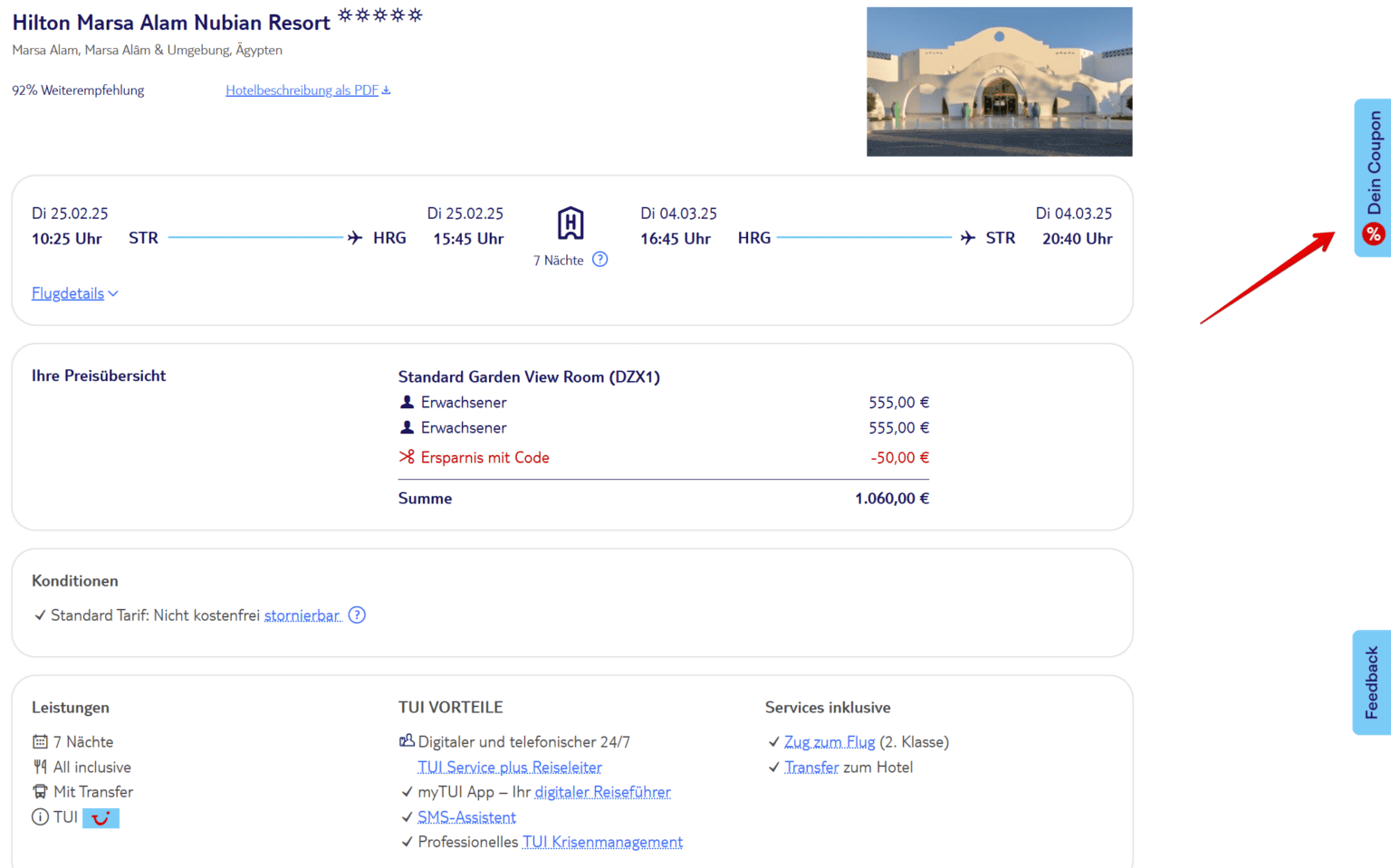The height and width of the screenshot is (868, 1391).
Task: Click the five-star hotel rating icons
Action: (380, 15)
